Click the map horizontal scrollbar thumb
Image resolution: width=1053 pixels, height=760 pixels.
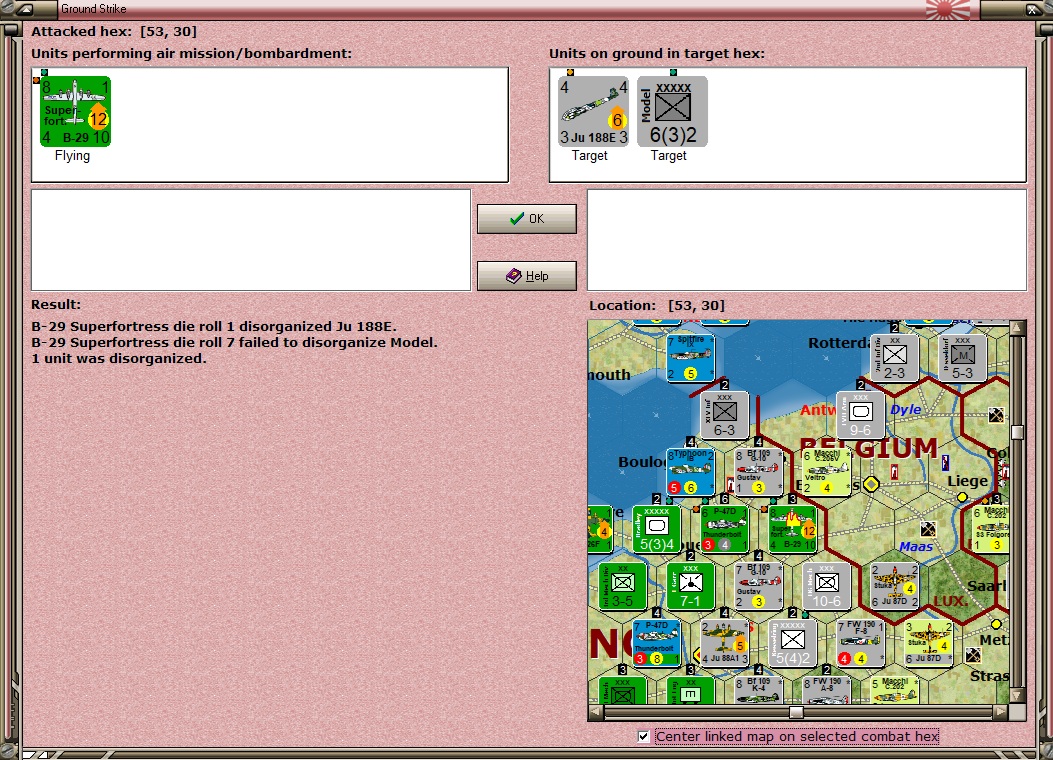click(796, 712)
